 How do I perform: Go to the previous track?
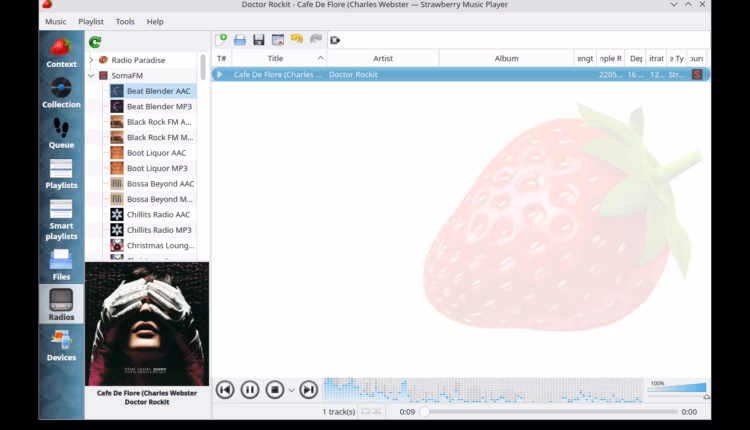pyautogui.click(x=225, y=390)
